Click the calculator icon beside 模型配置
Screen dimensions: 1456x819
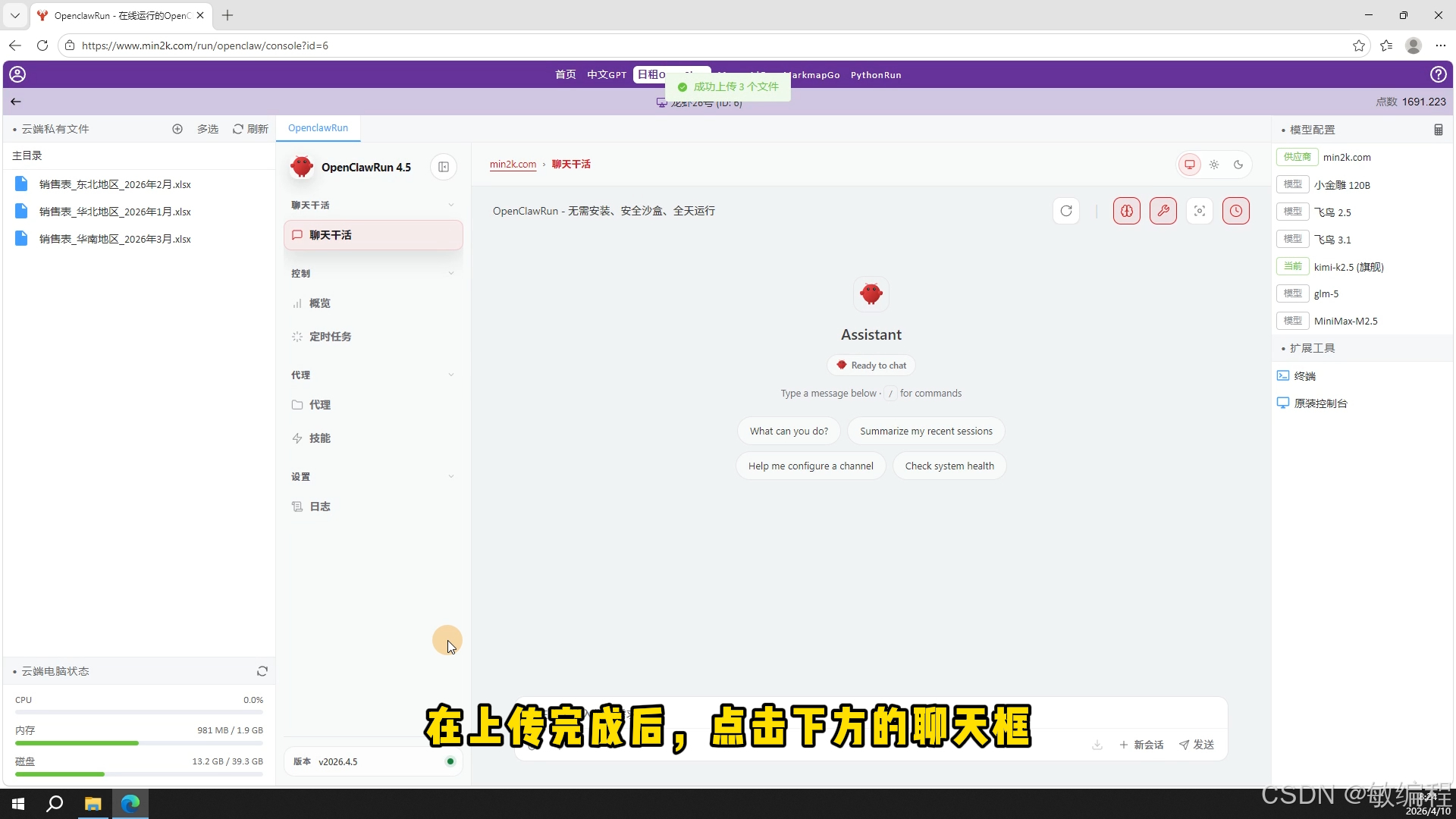pos(1439,129)
